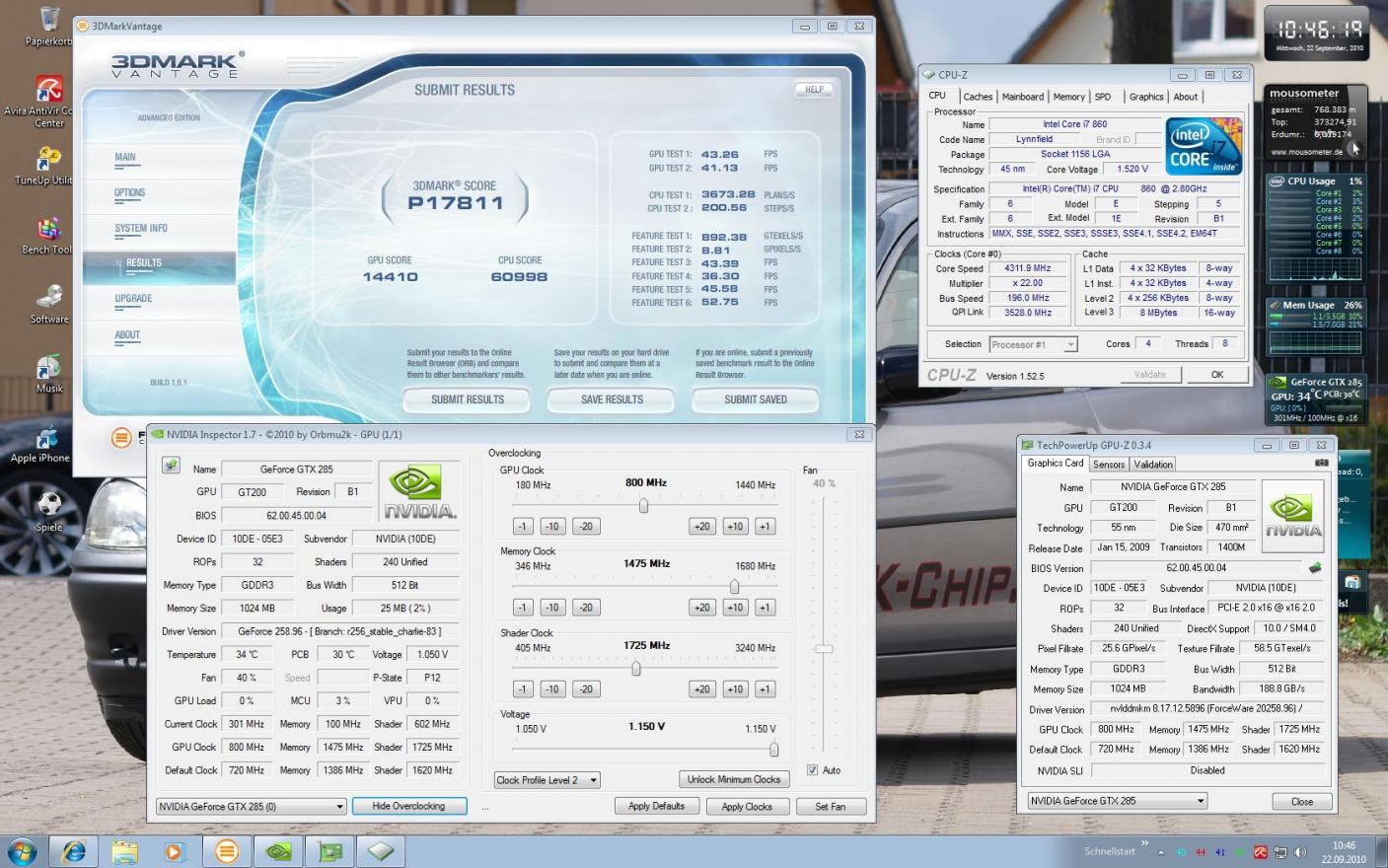Open the GPU-Z graphics card selector dropdown
The width and height of the screenshot is (1388, 868).
point(1118,801)
